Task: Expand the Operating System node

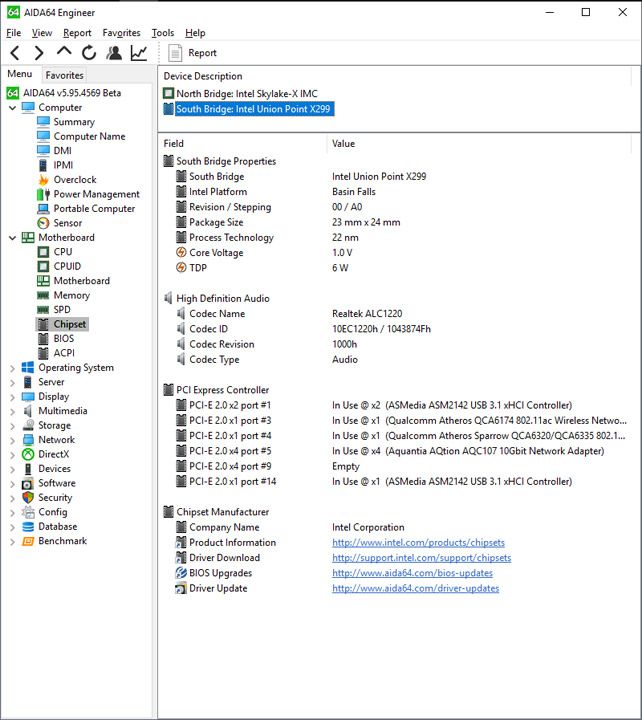Action: 12,368
